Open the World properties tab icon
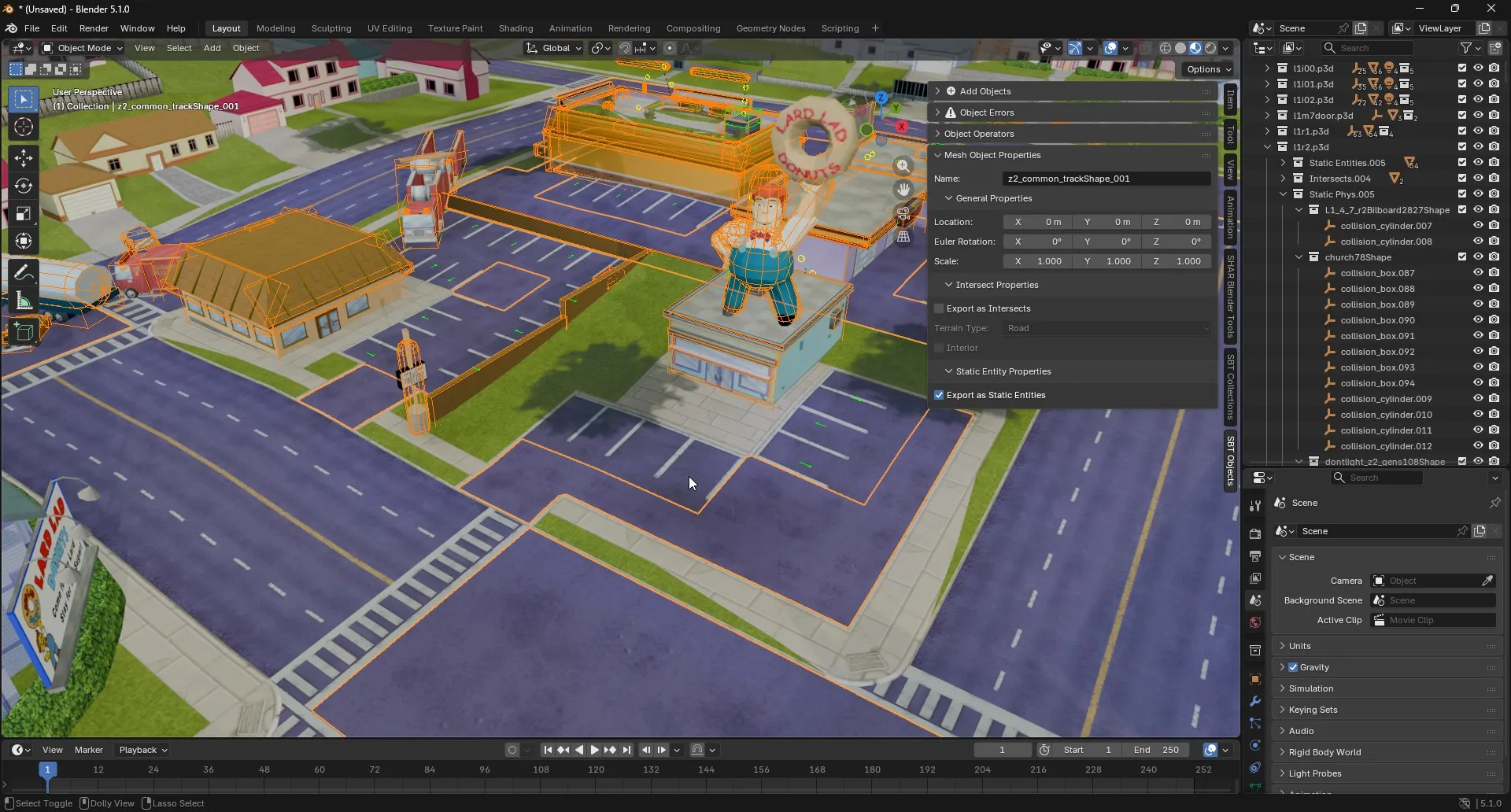This screenshot has height=812, width=1511. (1255, 622)
